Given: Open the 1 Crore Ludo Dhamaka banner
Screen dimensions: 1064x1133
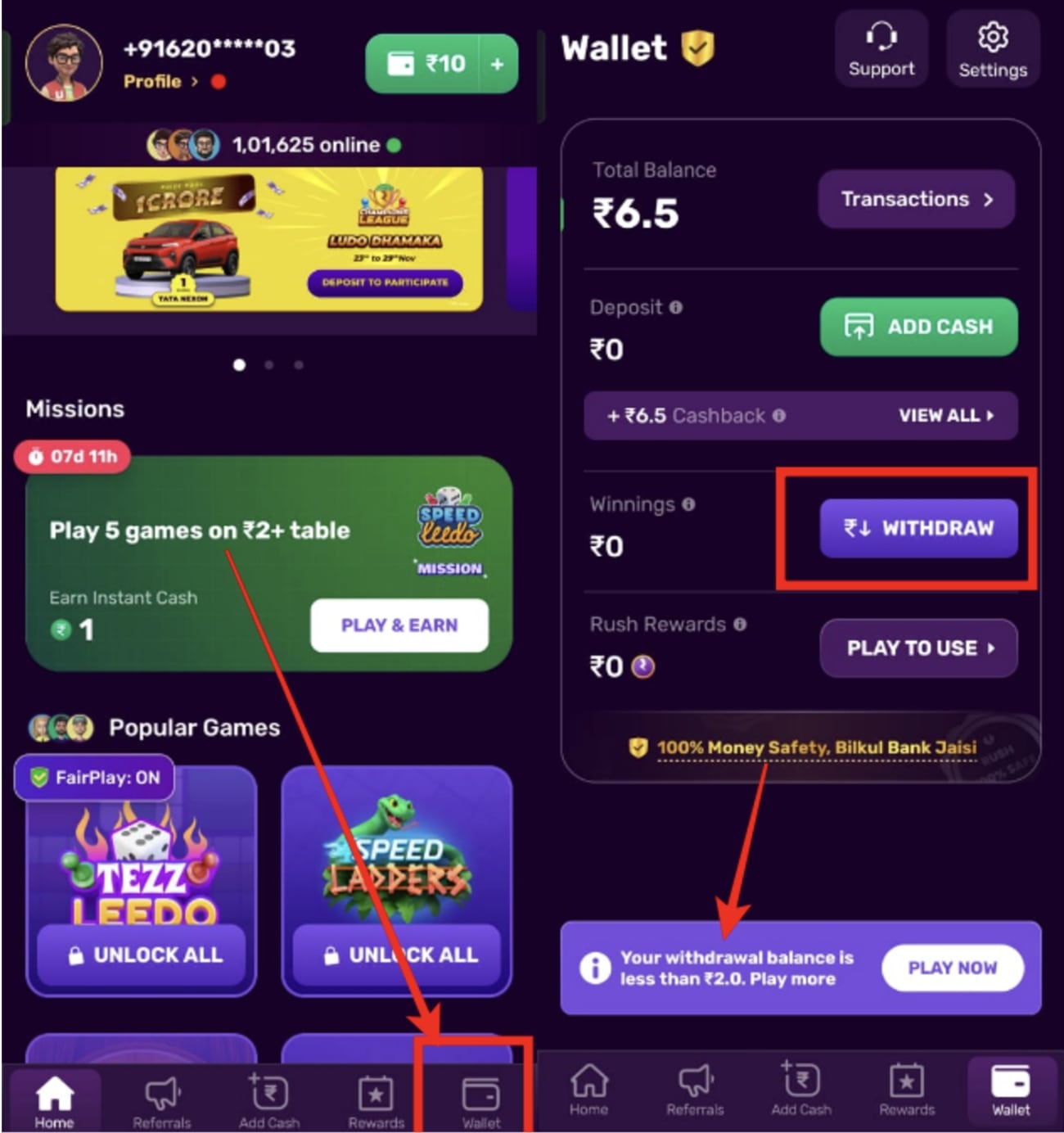Looking at the screenshot, I should click(x=269, y=239).
